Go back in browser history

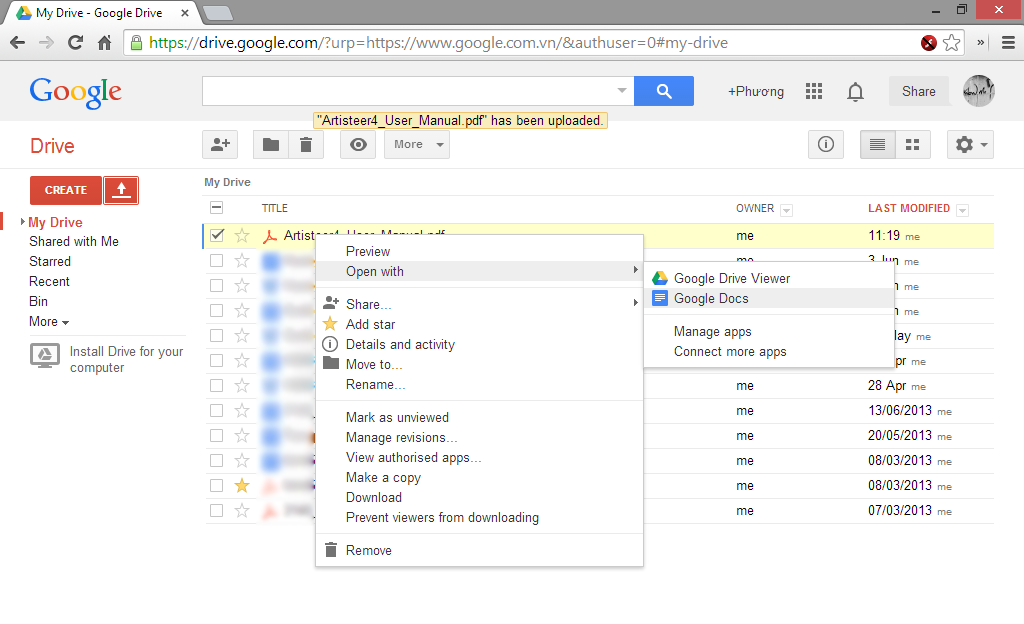18,43
